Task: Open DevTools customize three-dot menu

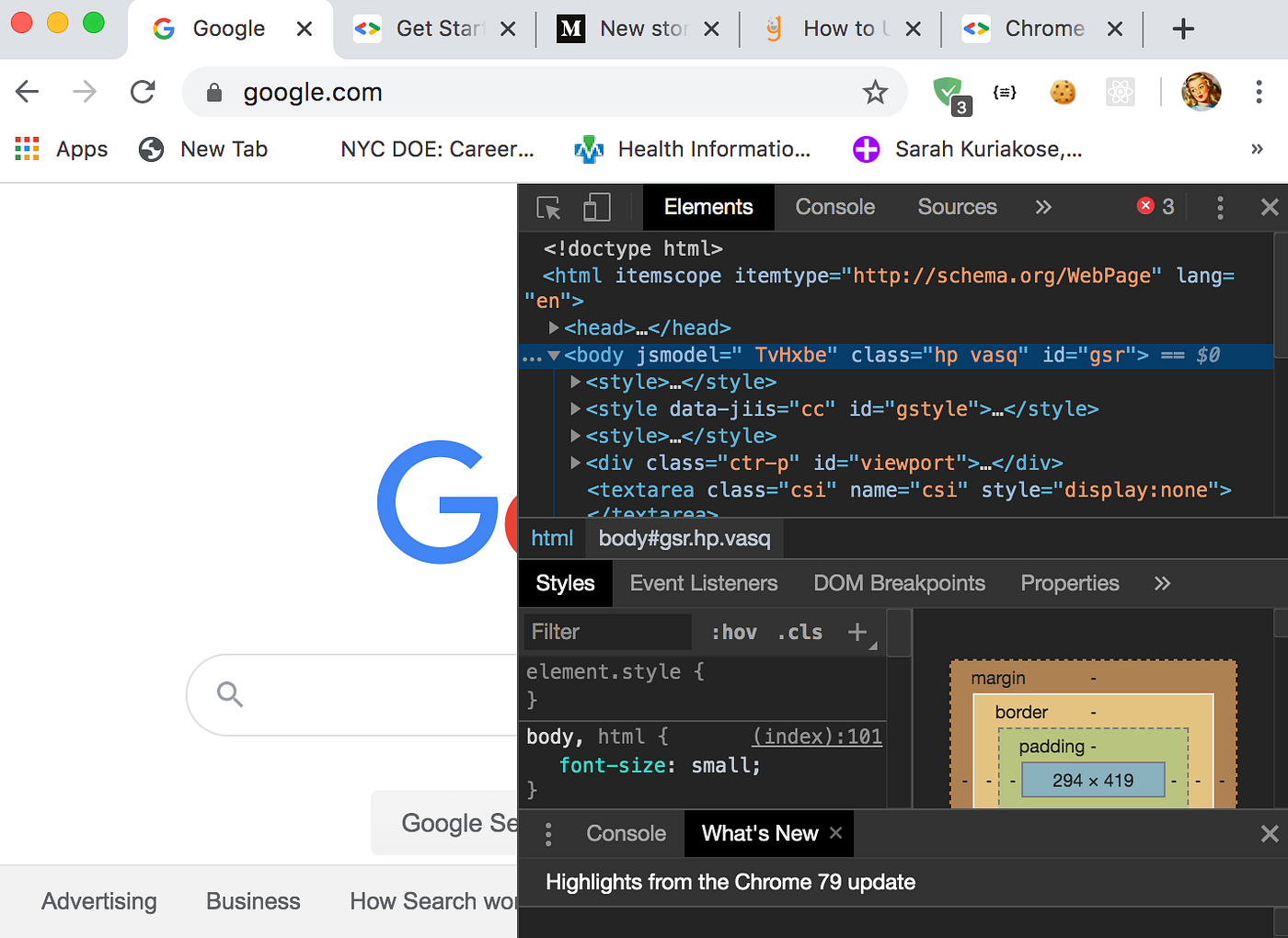Action: coord(1220,208)
